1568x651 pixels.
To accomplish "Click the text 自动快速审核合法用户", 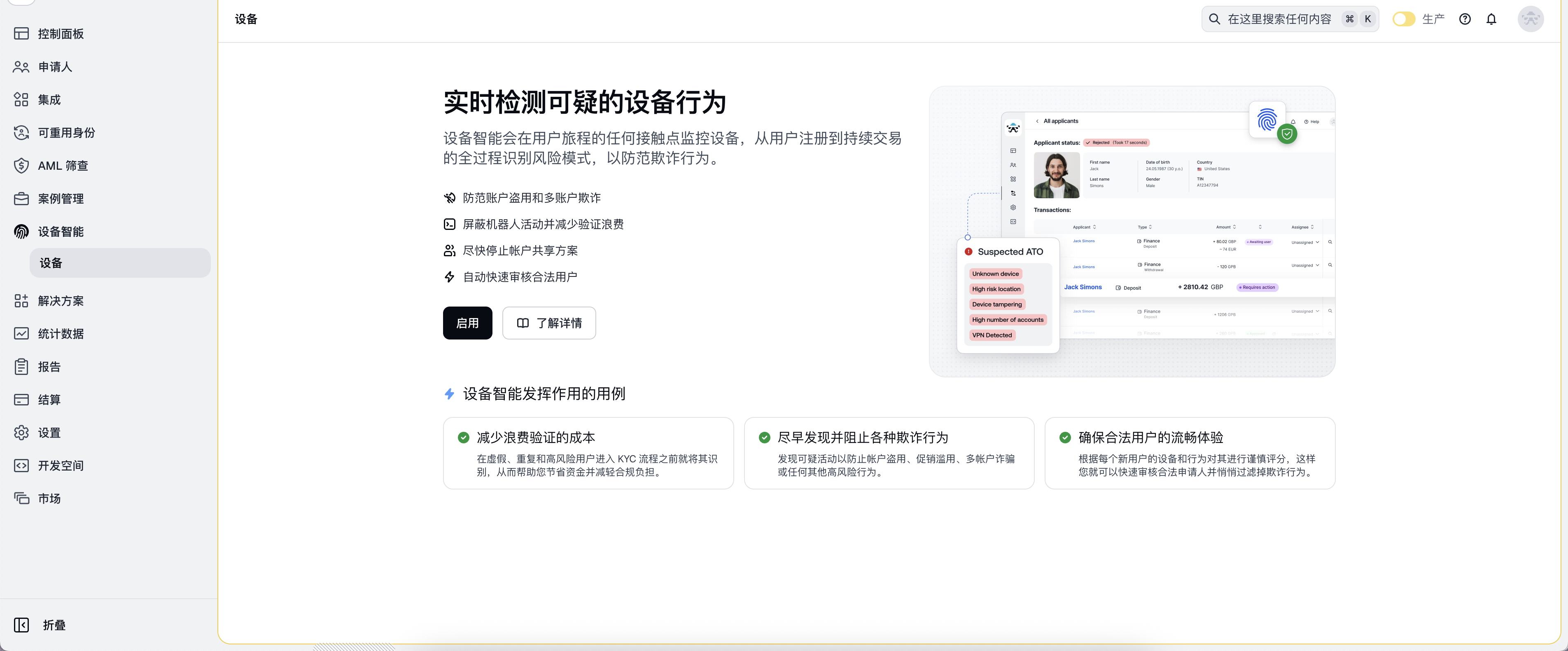I will click(x=520, y=277).
